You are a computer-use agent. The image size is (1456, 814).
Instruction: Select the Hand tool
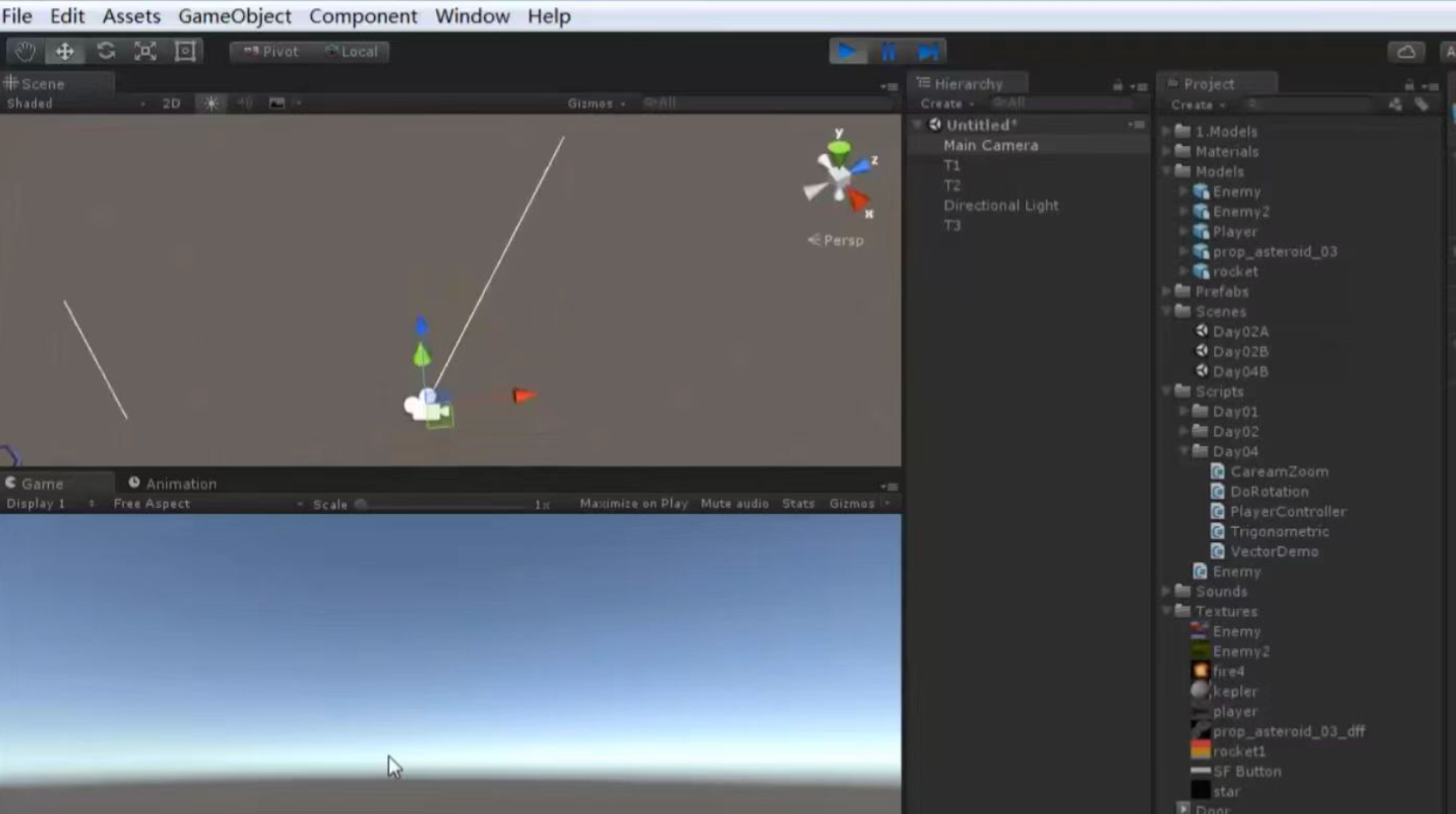coord(25,51)
